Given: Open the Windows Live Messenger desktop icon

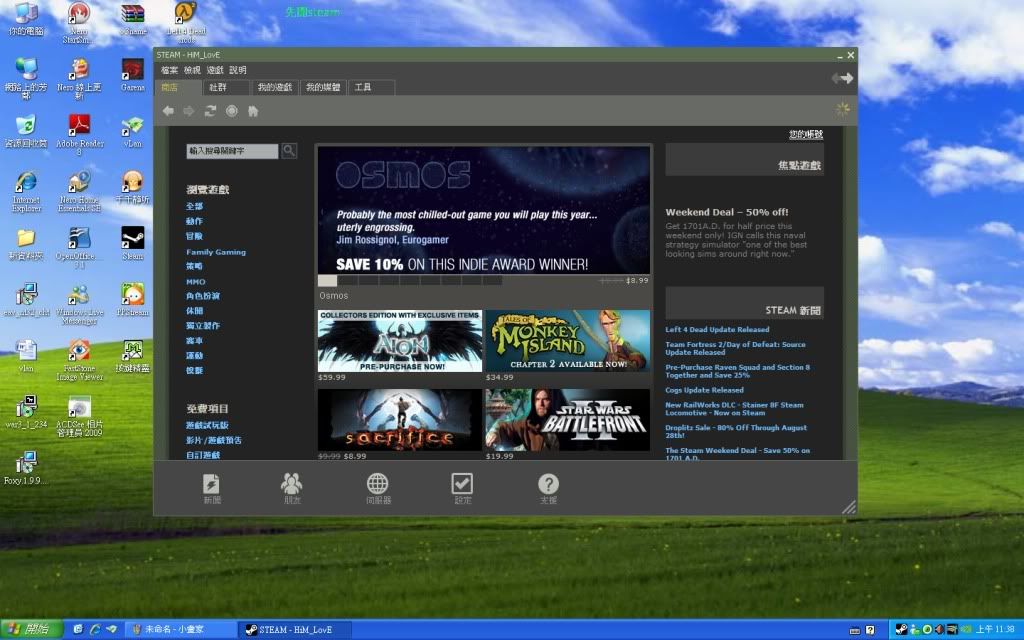Looking at the screenshot, I should (80, 304).
